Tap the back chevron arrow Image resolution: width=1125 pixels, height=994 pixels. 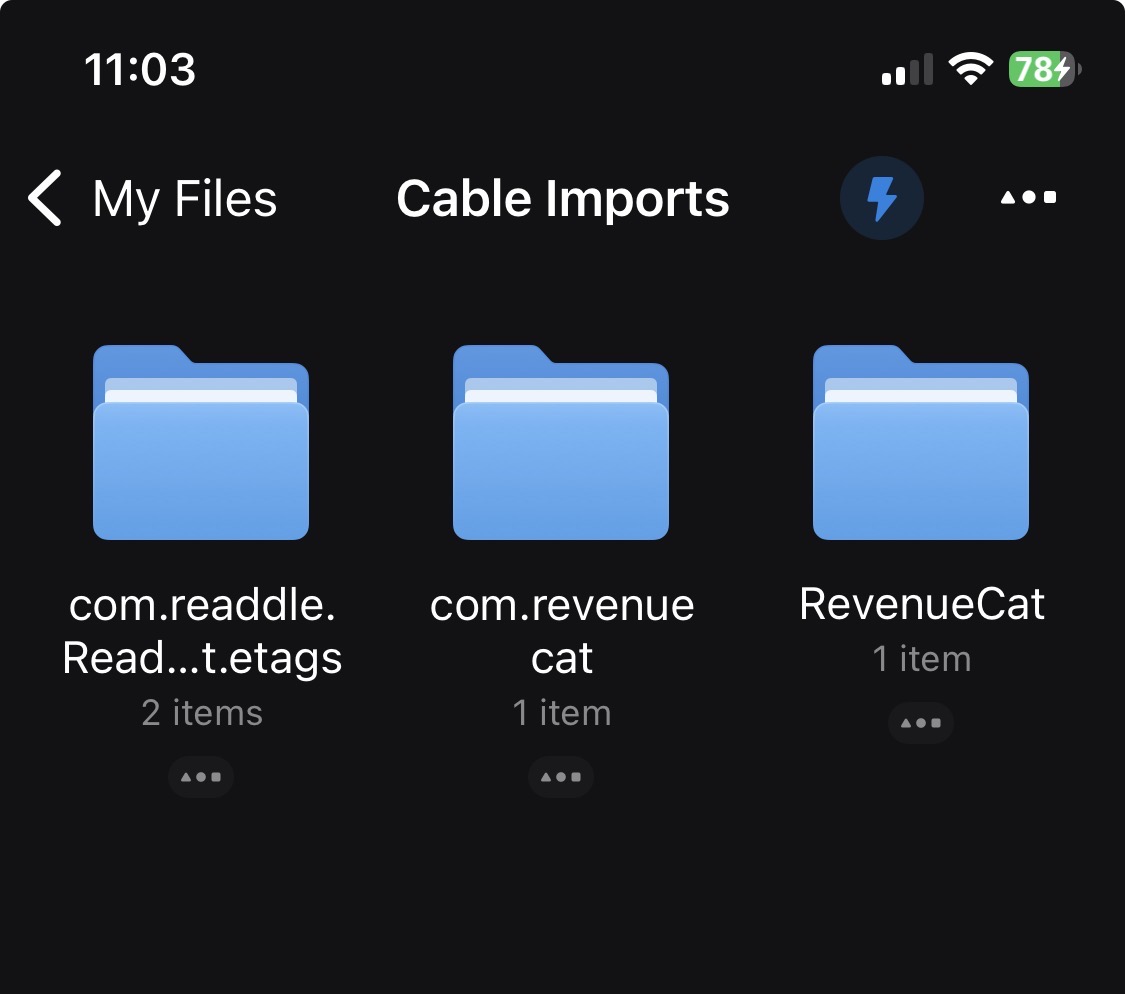pos(45,198)
